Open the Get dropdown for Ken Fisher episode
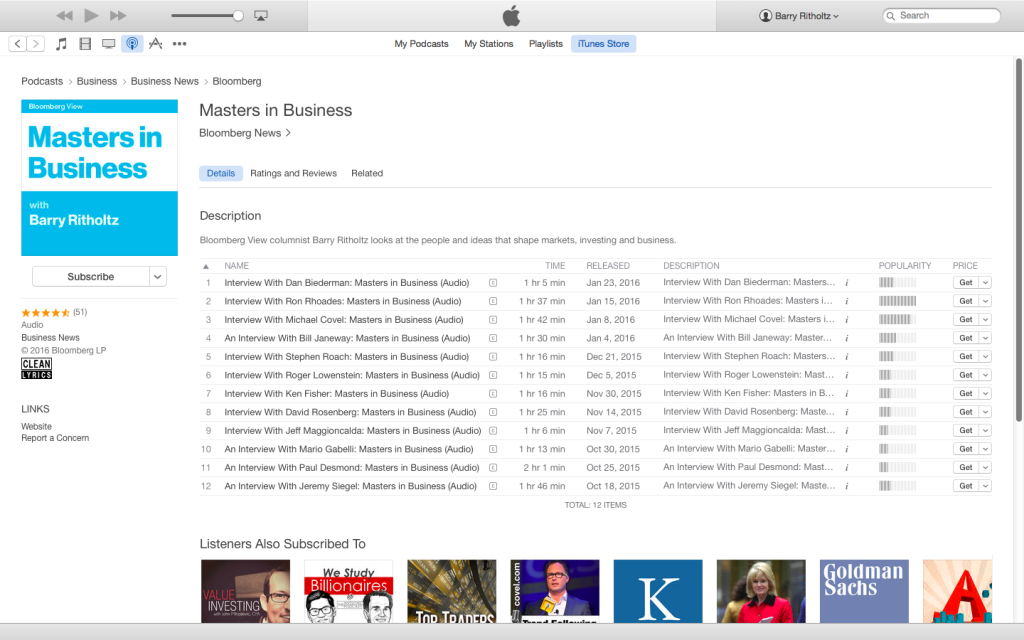 tap(985, 394)
